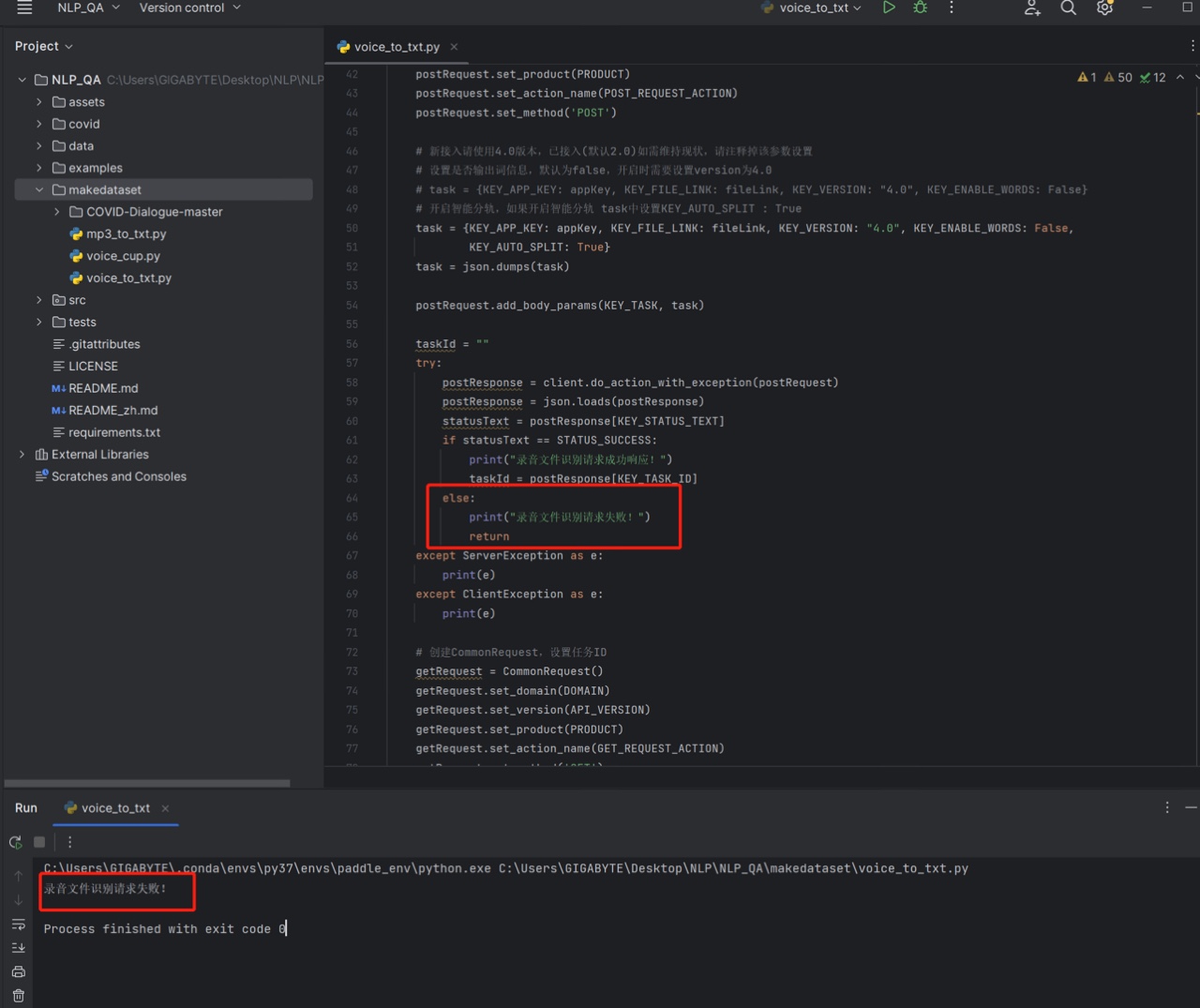This screenshot has width=1200, height=1008.
Task: Collapse the makedataset folder
Action: pos(39,190)
